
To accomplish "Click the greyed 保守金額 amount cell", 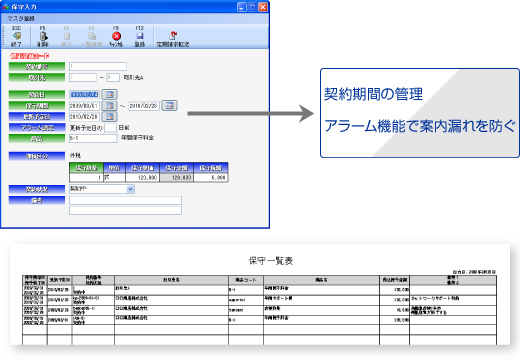I will [x=177, y=178].
